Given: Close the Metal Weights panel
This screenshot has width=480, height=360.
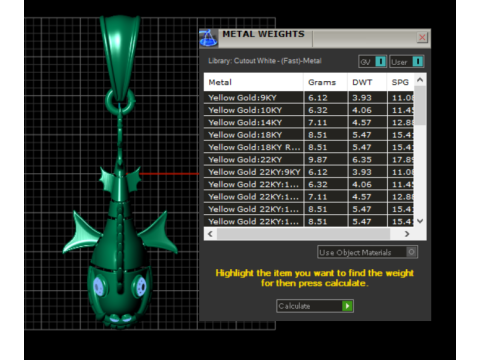Looking at the screenshot, I should pyautogui.click(x=422, y=37).
